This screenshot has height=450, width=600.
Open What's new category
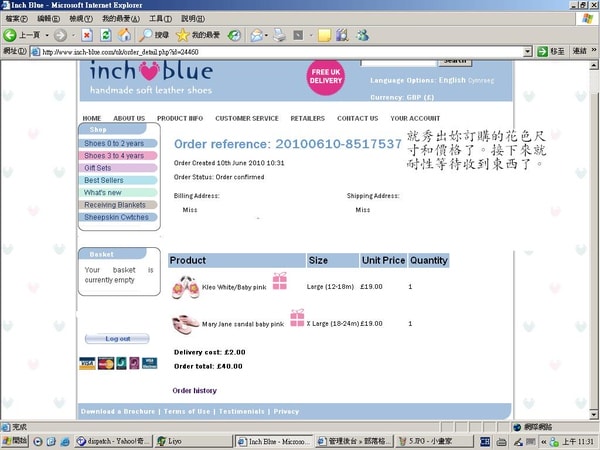(118, 192)
